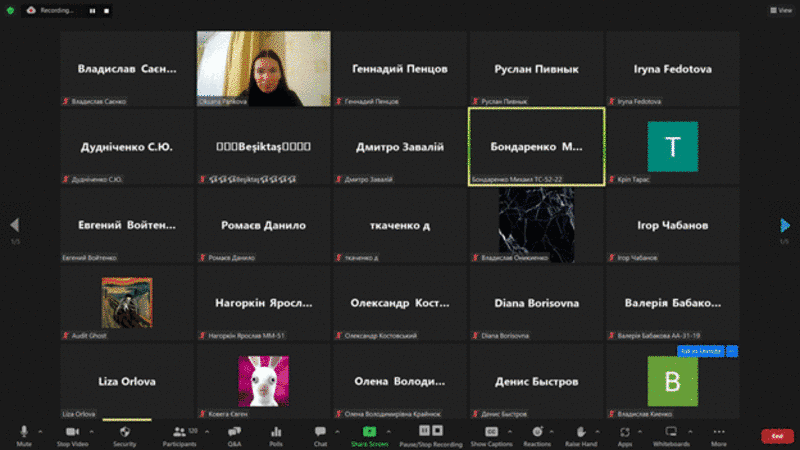The image size is (800, 450).
Task: Open the Participants panel
Action: point(182,434)
